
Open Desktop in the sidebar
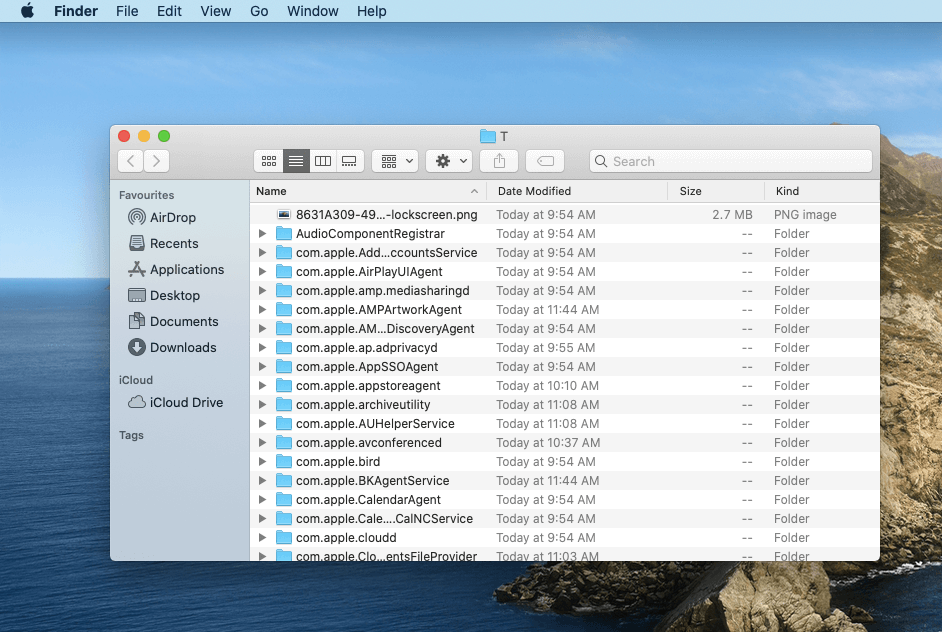(x=164, y=295)
